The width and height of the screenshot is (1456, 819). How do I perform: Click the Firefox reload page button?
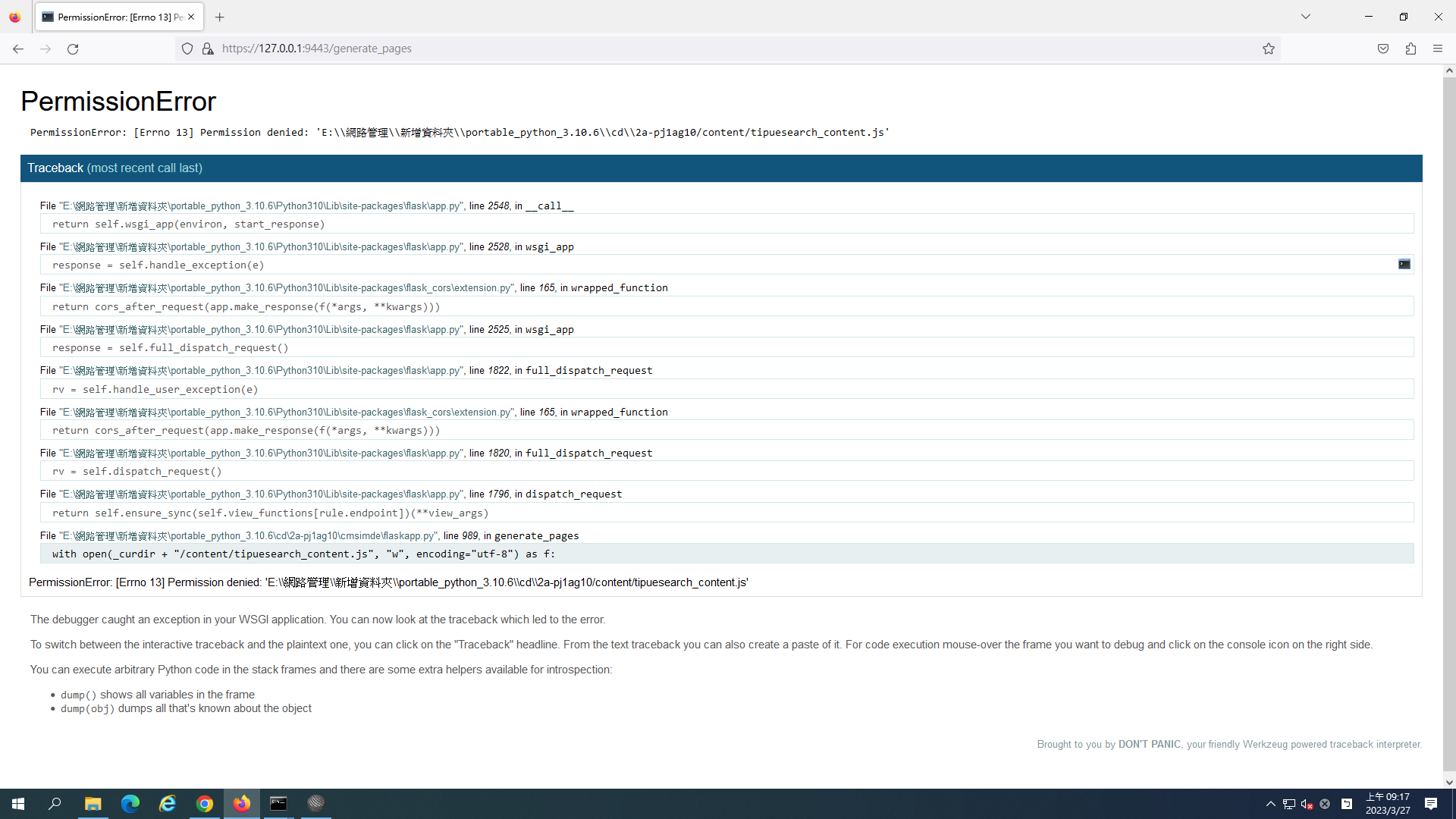tap(73, 49)
